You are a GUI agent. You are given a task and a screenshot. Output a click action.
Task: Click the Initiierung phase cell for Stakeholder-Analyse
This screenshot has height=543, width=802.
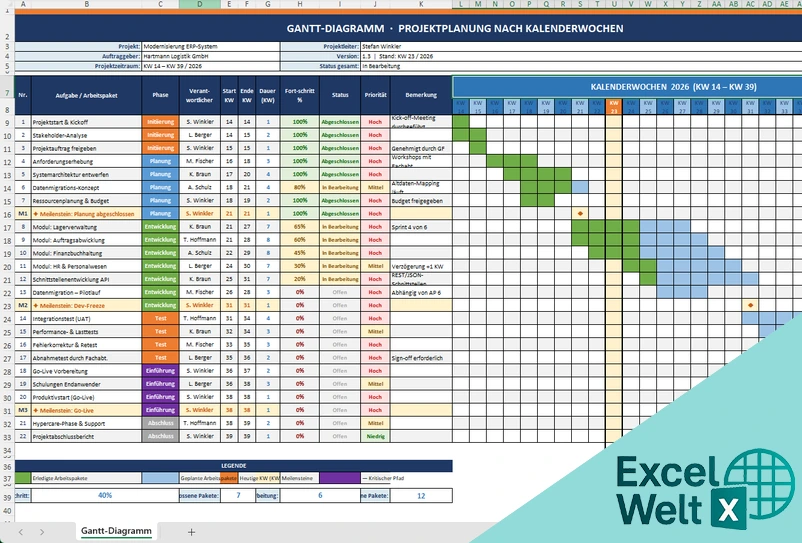pos(161,135)
